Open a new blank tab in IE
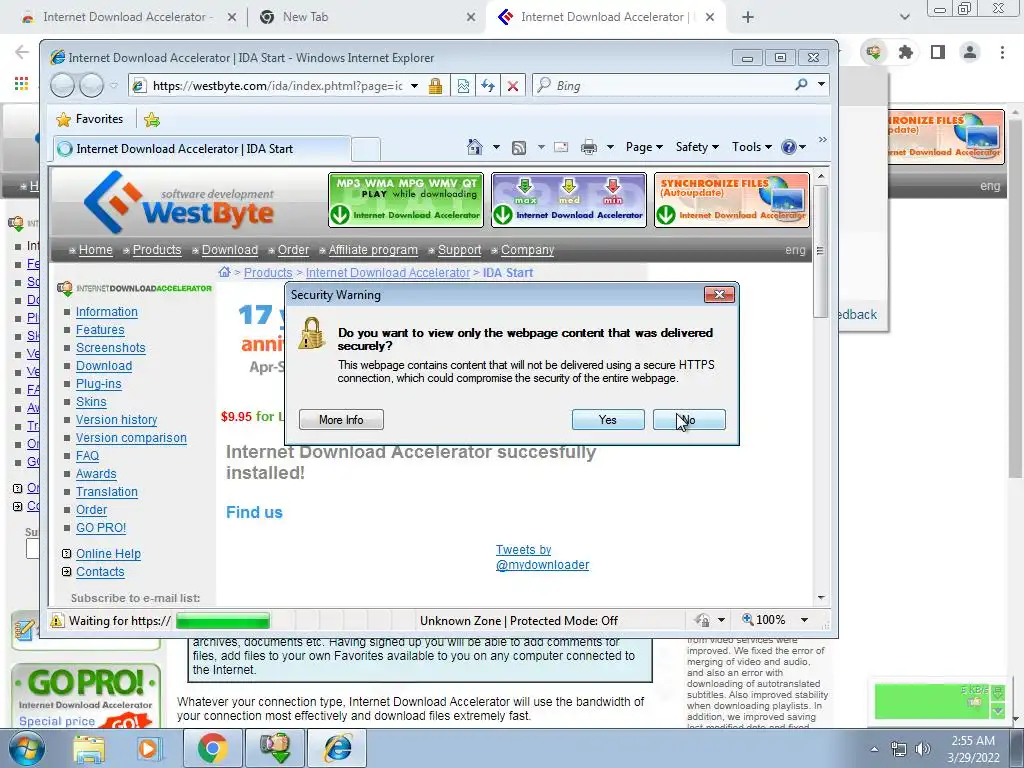This screenshot has width=1024, height=768. tap(366, 150)
